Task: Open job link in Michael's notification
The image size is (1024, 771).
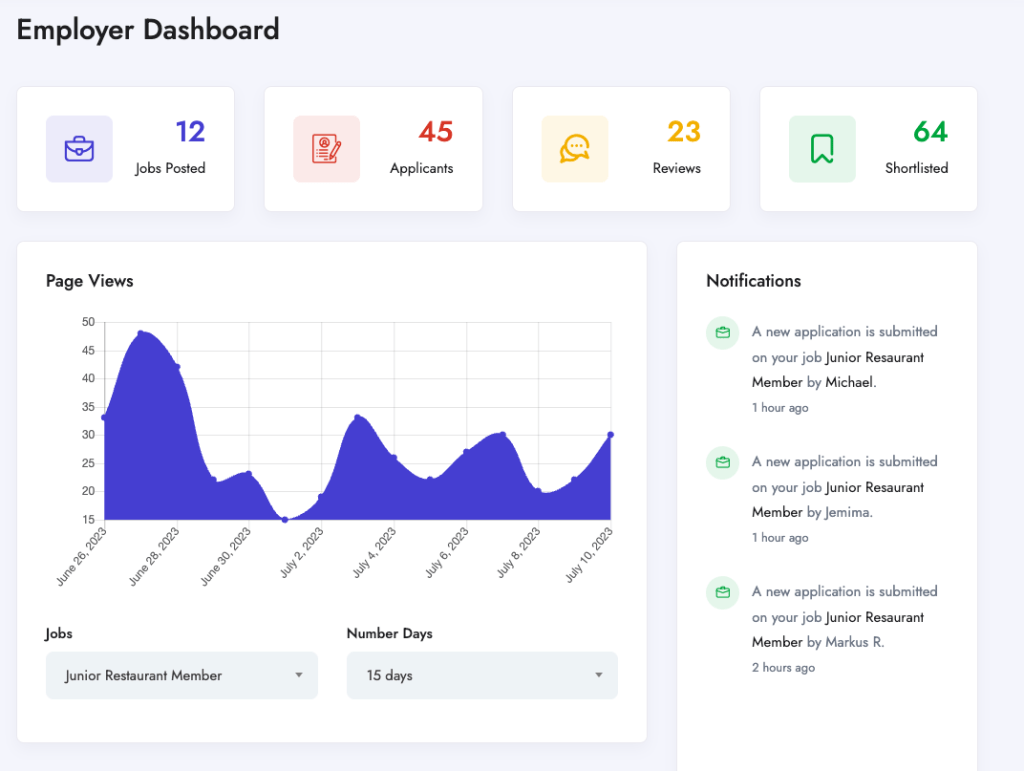Action: click(x=874, y=358)
